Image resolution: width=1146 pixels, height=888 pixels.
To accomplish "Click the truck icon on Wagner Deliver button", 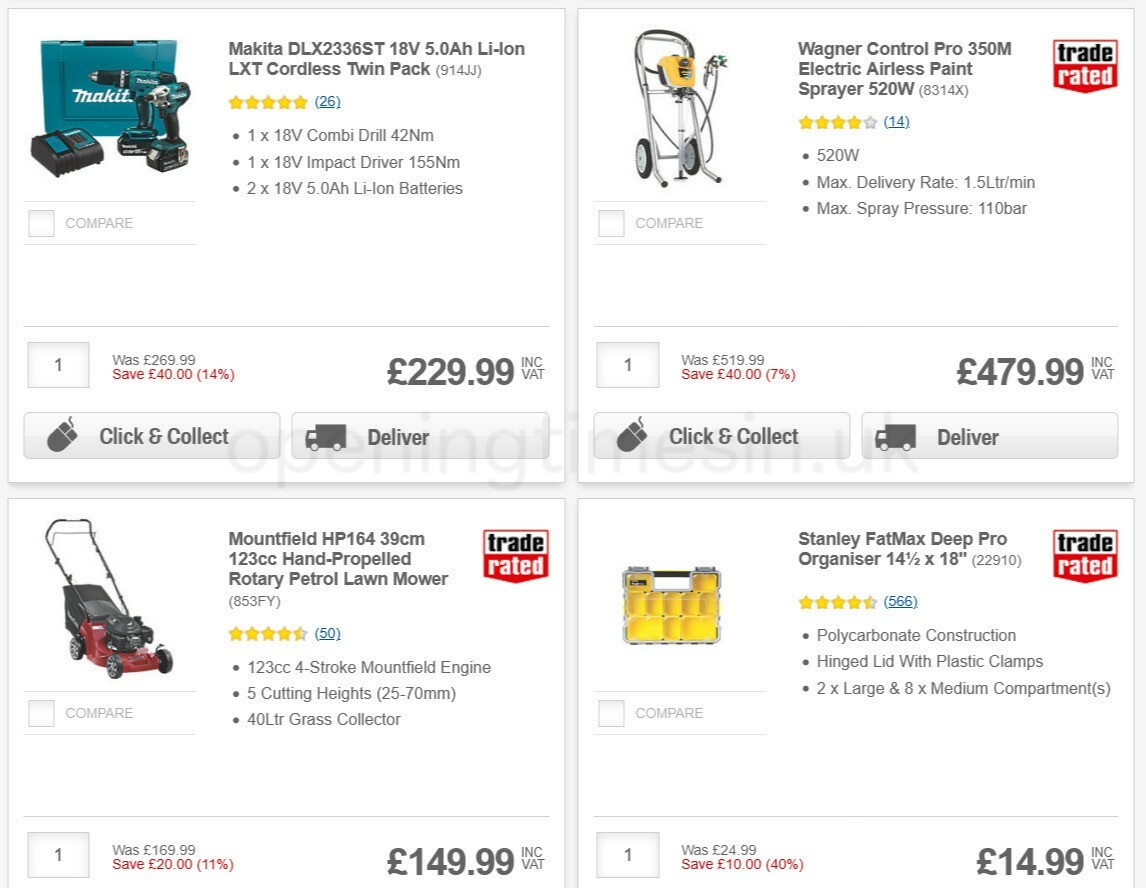I will click(x=899, y=435).
